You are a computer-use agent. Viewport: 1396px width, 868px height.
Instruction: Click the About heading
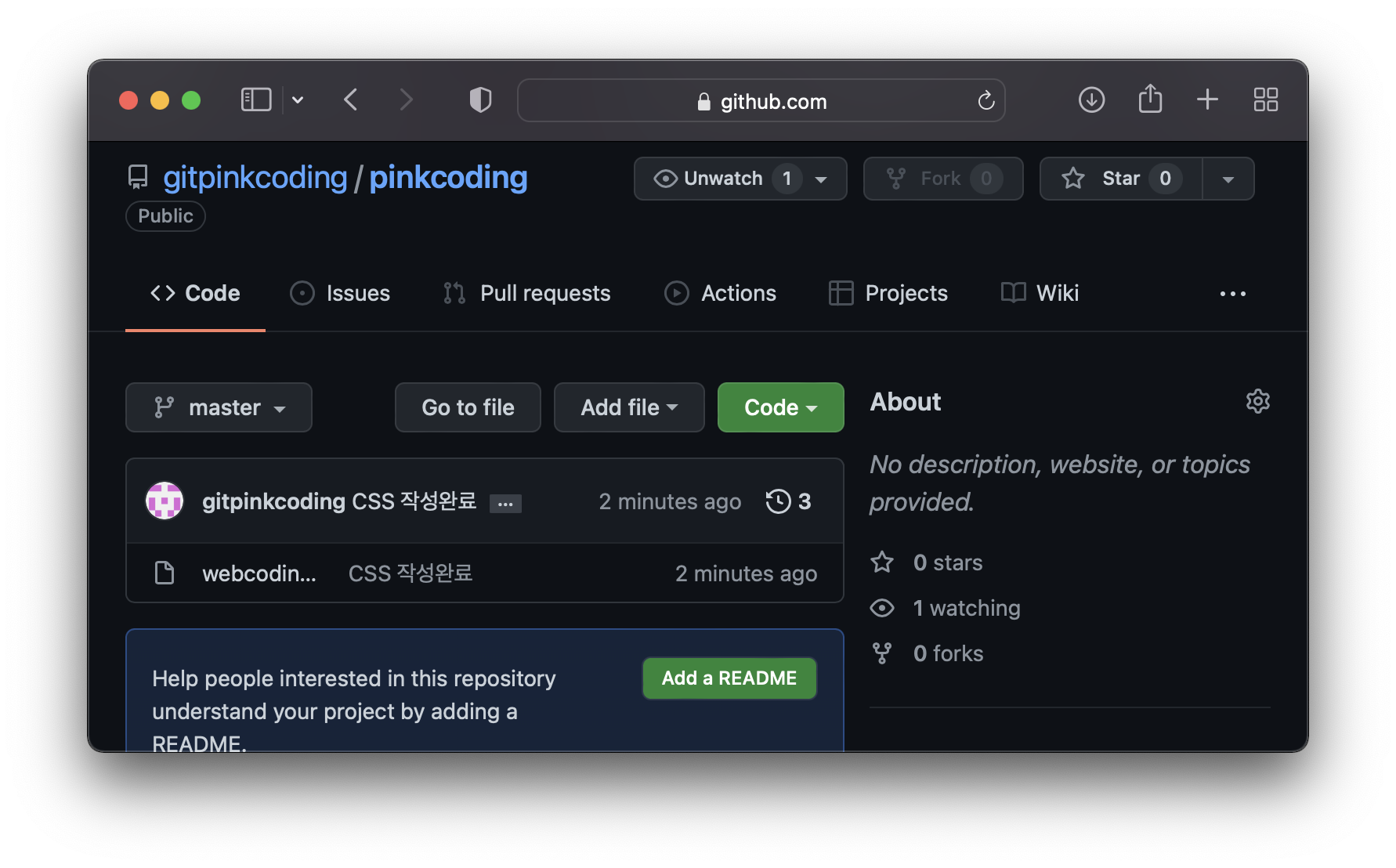(906, 402)
